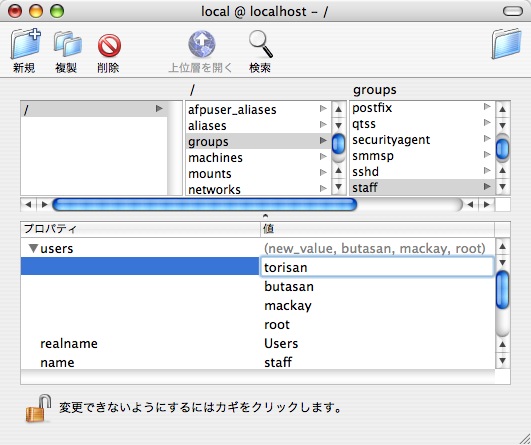
Task: Toggle the toolbar pill button in title bar
Action: point(513,12)
